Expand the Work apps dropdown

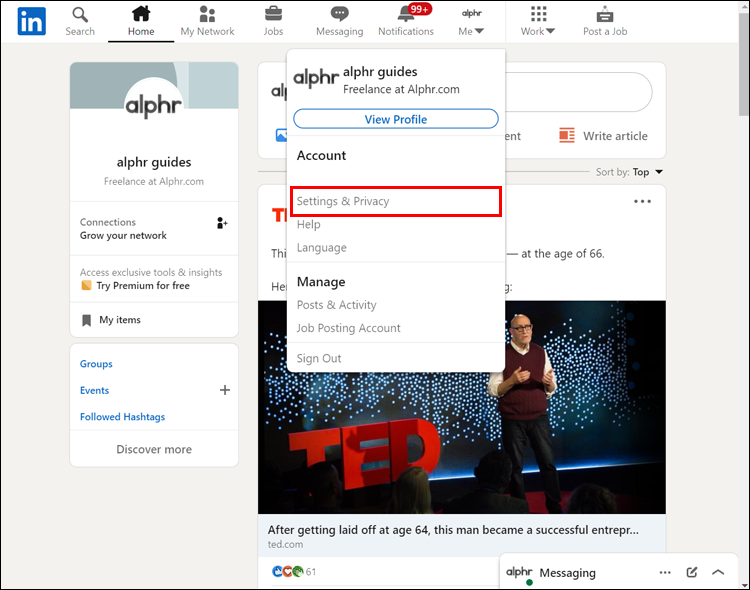tap(538, 22)
